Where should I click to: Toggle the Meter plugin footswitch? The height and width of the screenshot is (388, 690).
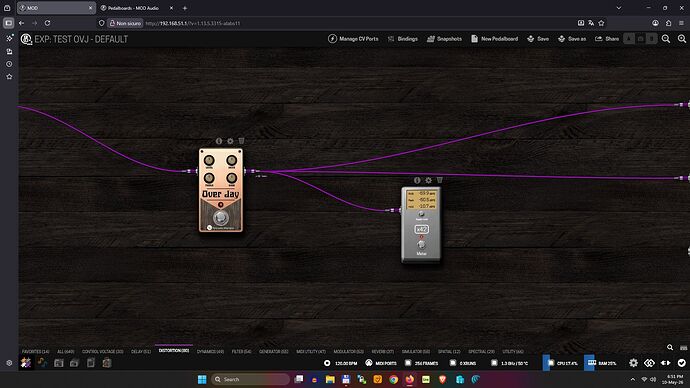click(x=421, y=245)
